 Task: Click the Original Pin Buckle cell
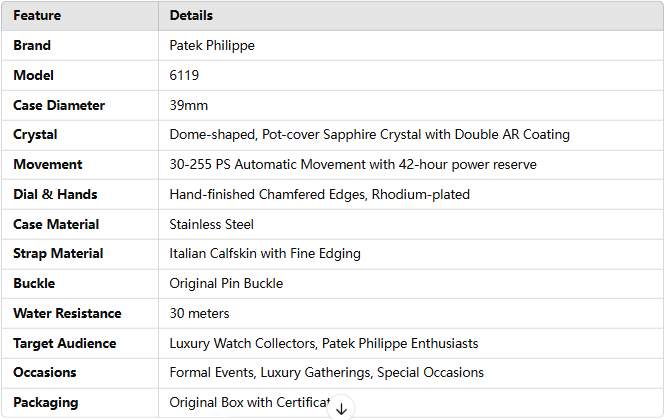click(x=411, y=283)
